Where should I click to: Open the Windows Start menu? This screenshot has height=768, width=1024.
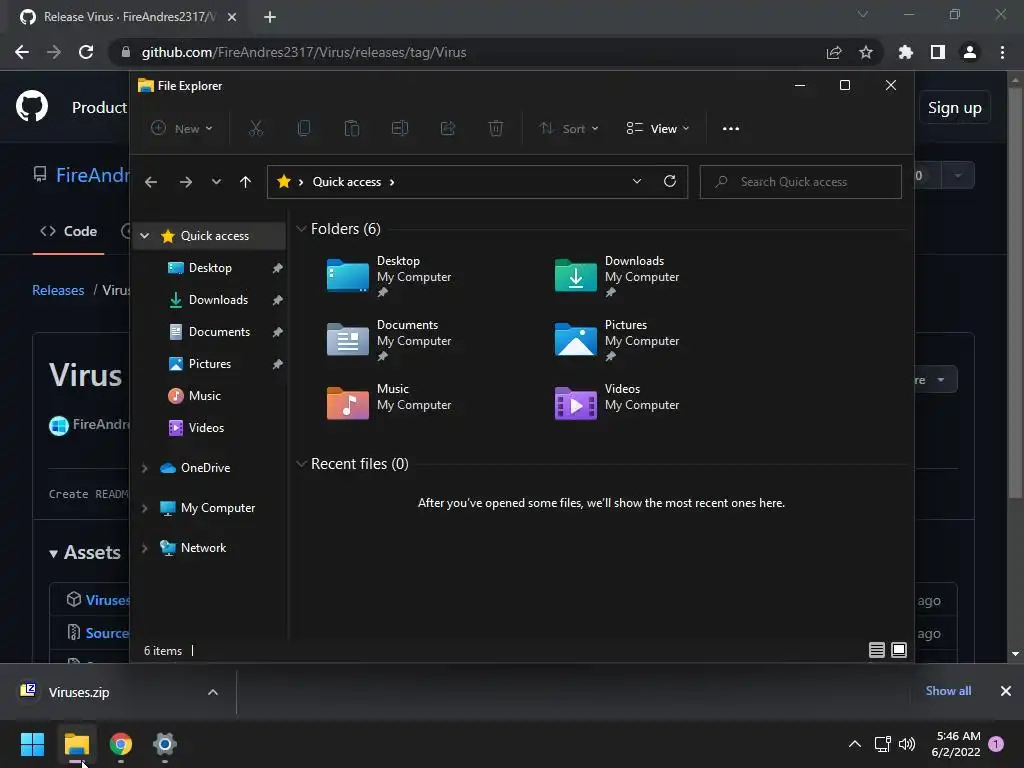coord(32,744)
